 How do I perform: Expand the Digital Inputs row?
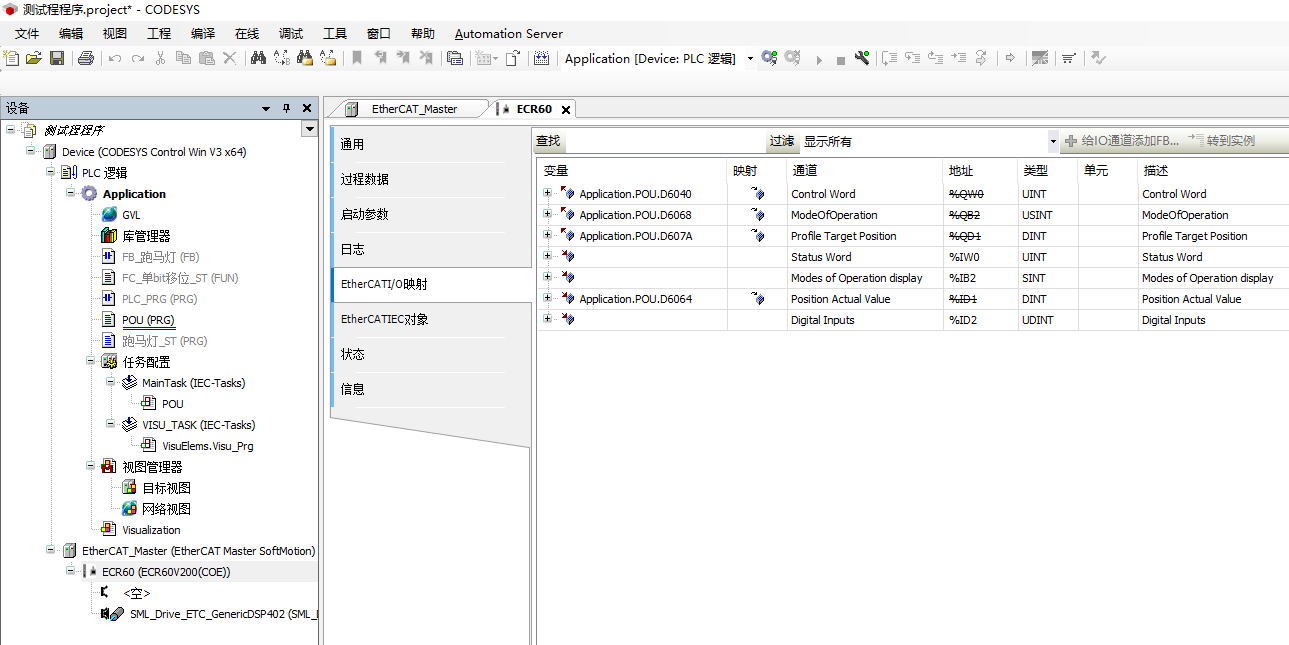547,320
